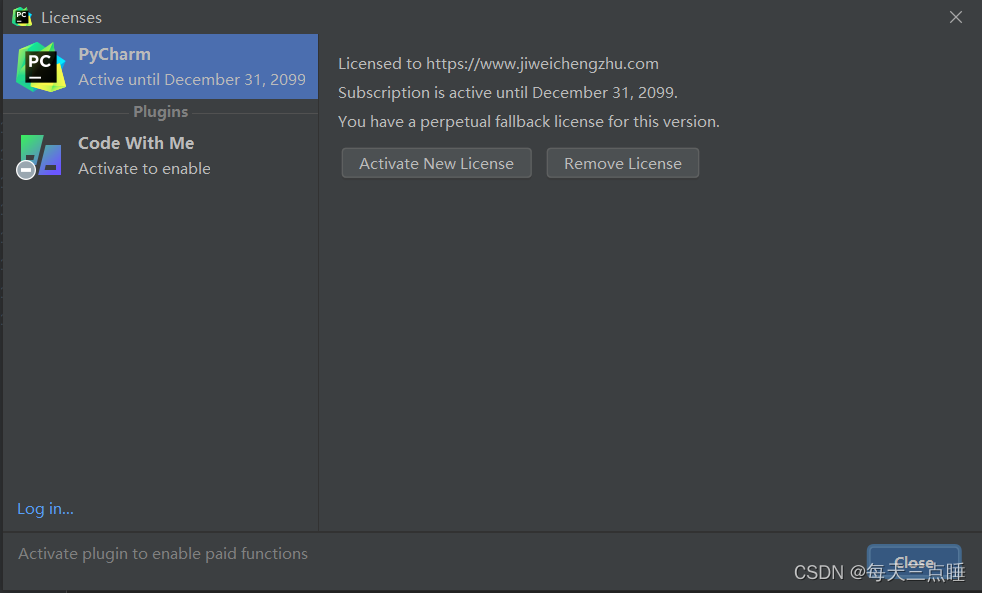Click the 'Activate to enable' status text
Image resolution: width=982 pixels, height=593 pixels.
[144, 168]
